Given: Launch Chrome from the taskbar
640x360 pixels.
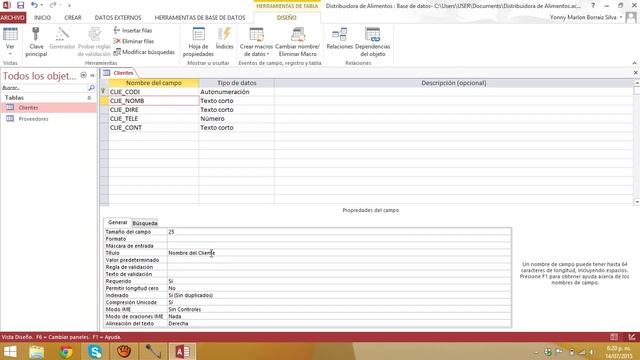Looking at the screenshot, I should [66, 352].
